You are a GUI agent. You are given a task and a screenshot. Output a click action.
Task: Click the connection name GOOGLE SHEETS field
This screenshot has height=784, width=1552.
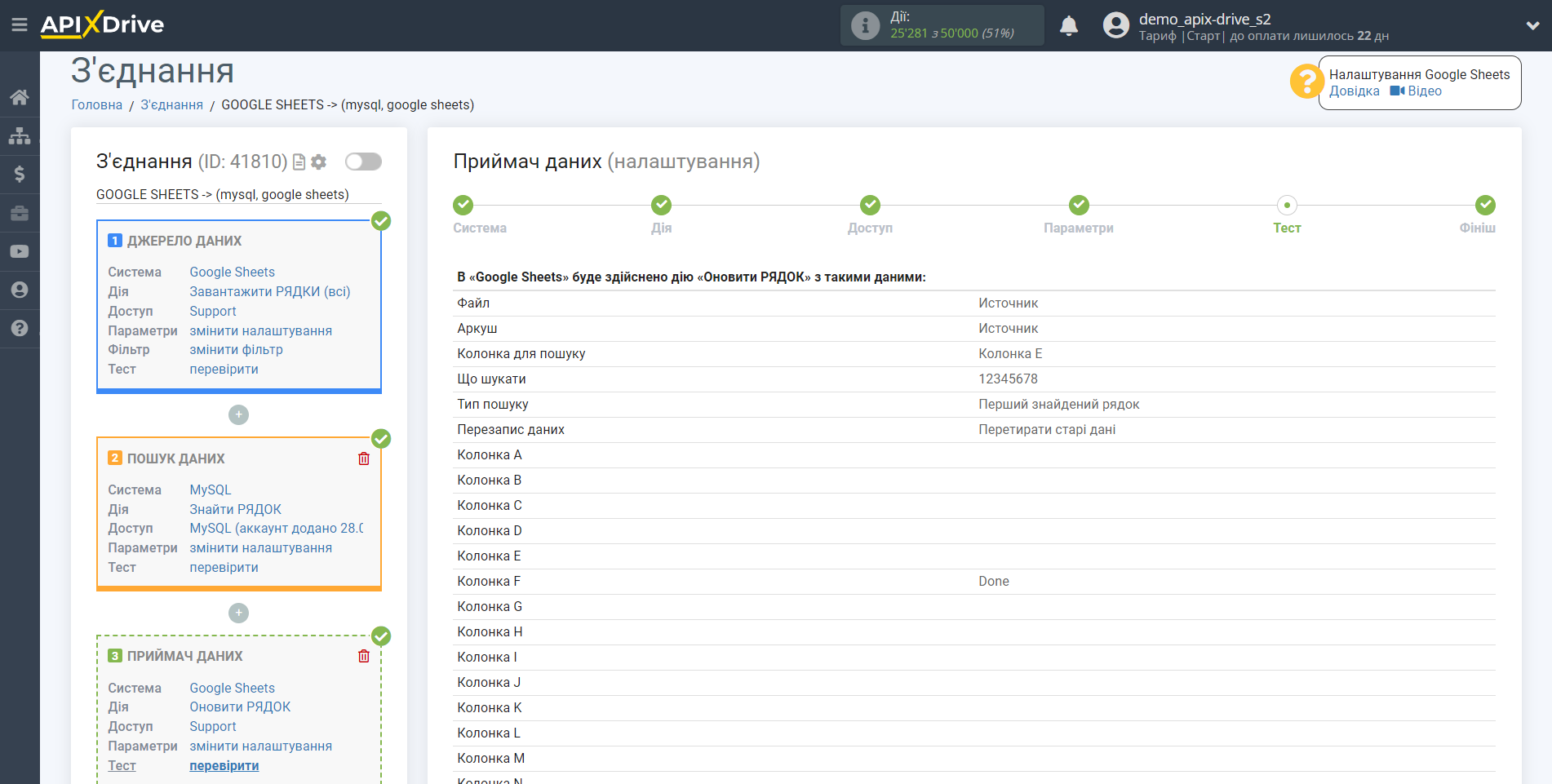239,194
